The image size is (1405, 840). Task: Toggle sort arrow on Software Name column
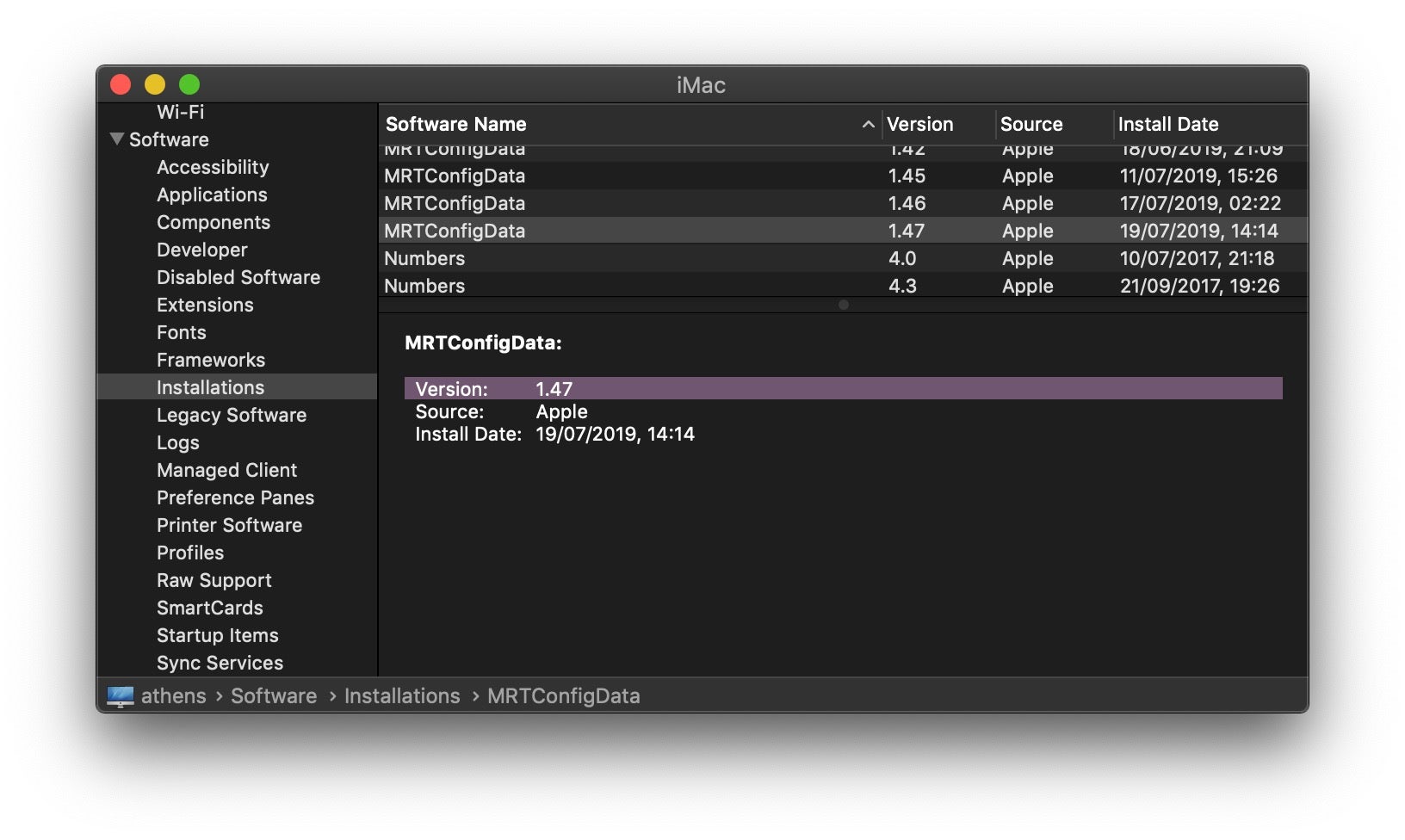(x=868, y=125)
